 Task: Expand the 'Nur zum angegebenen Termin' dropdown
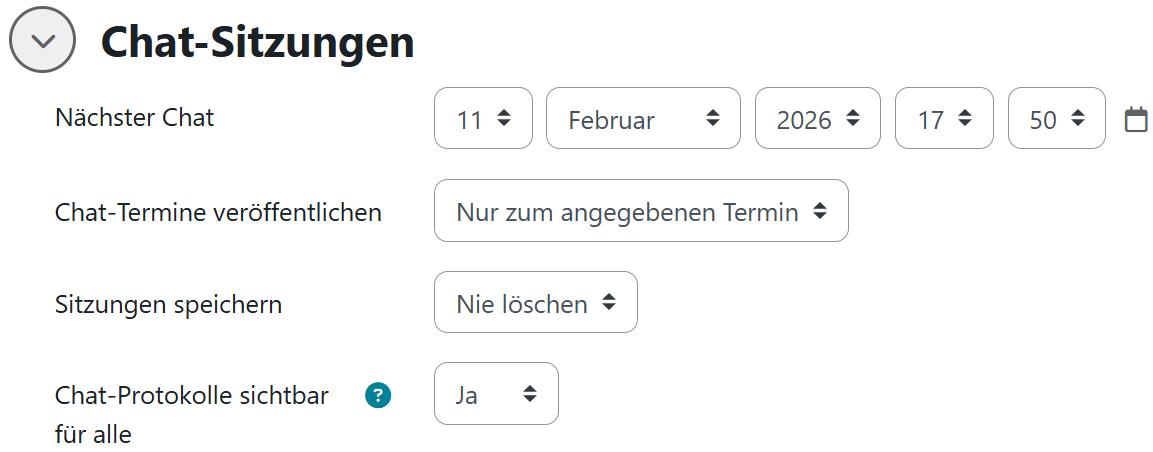pyautogui.click(x=640, y=211)
